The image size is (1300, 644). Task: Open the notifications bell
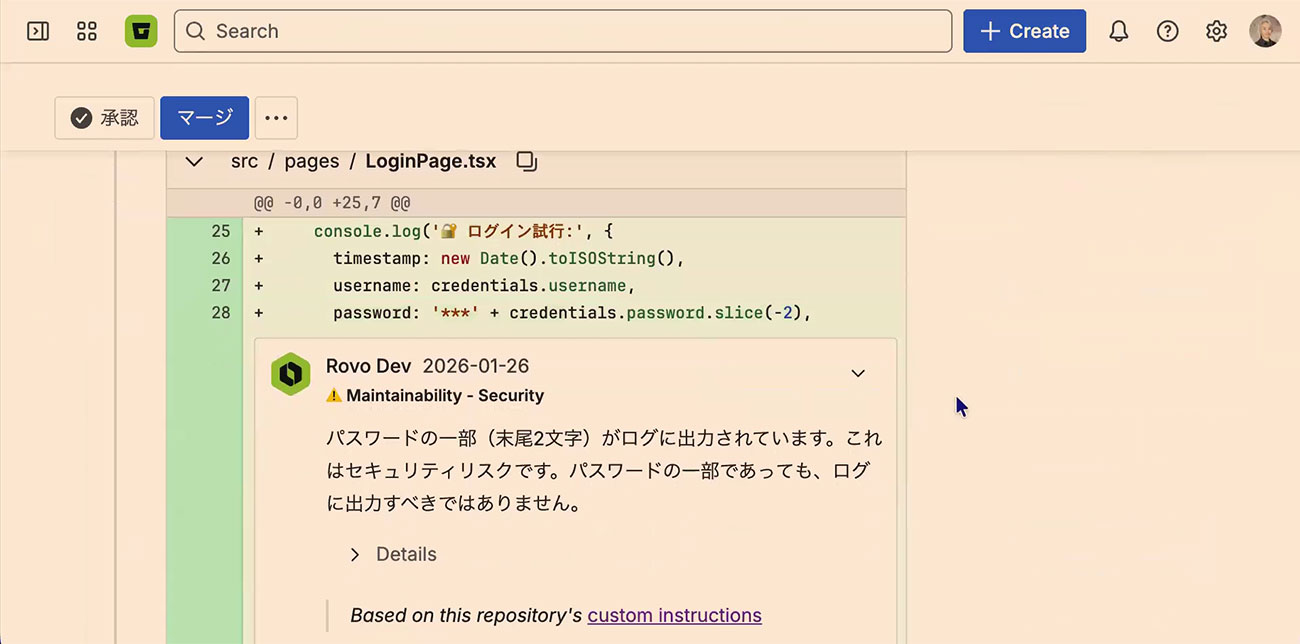point(1119,31)
